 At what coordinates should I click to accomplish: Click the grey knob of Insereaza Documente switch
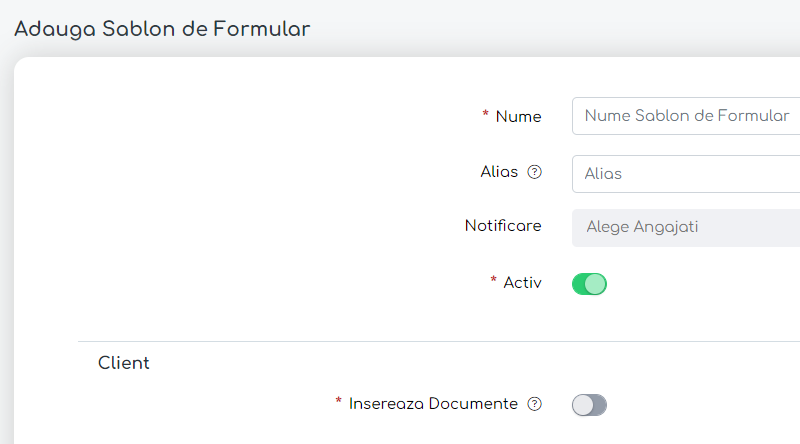[x=582, y=405]
